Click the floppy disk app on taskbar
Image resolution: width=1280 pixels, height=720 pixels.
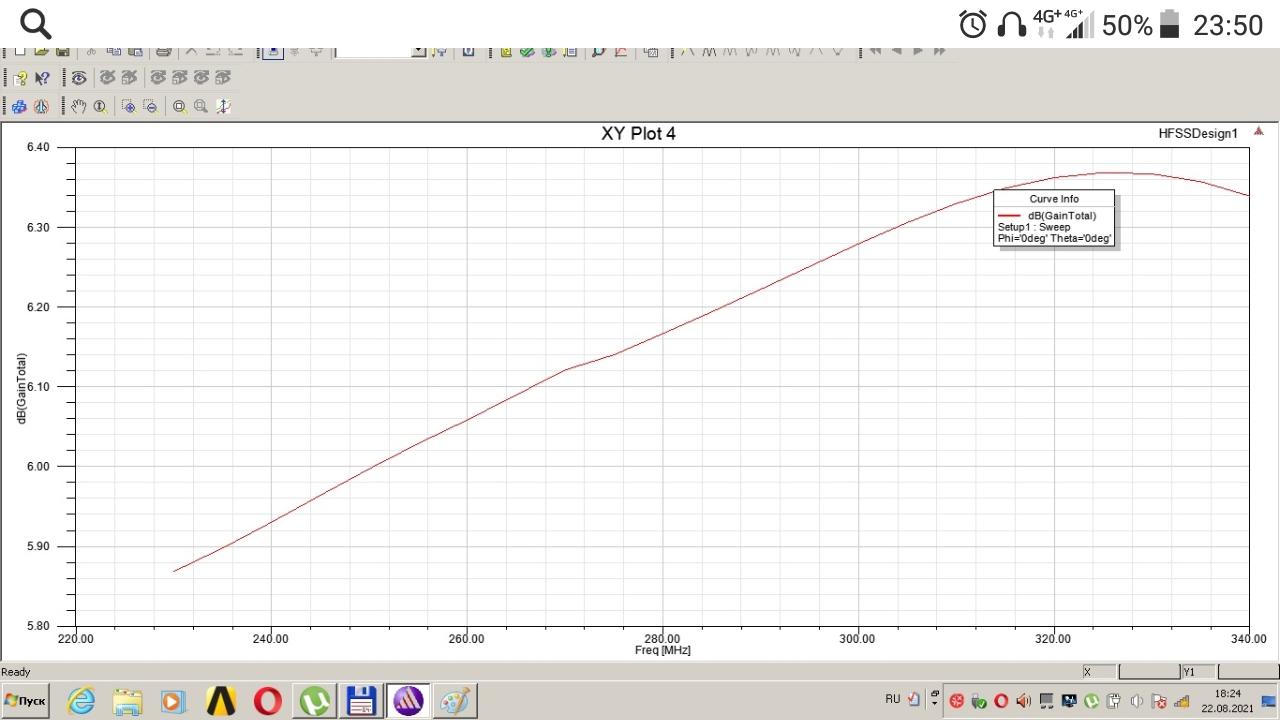(x=361, y=701)
